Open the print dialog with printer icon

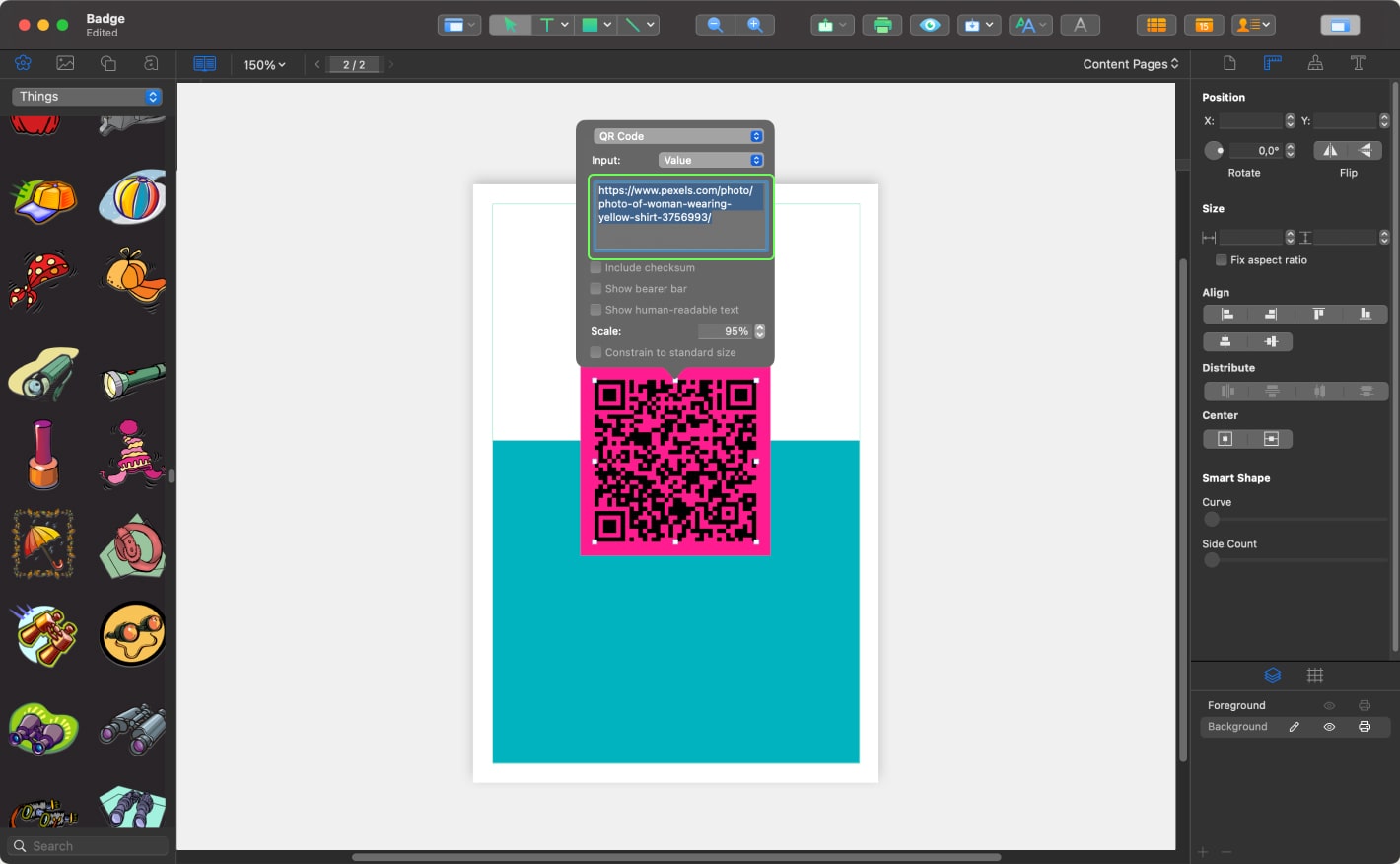(x=882, y=25)
